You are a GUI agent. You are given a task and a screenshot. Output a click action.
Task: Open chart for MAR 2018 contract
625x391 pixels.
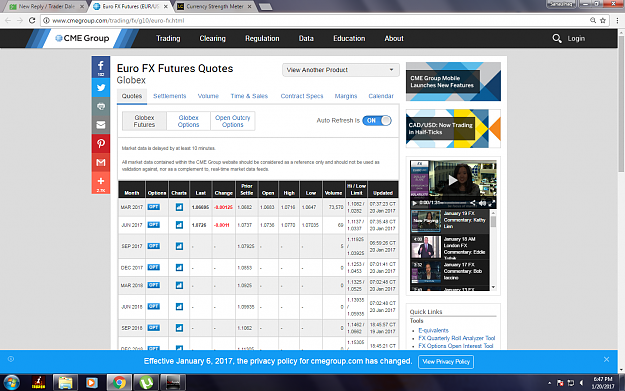click(179, 285)
